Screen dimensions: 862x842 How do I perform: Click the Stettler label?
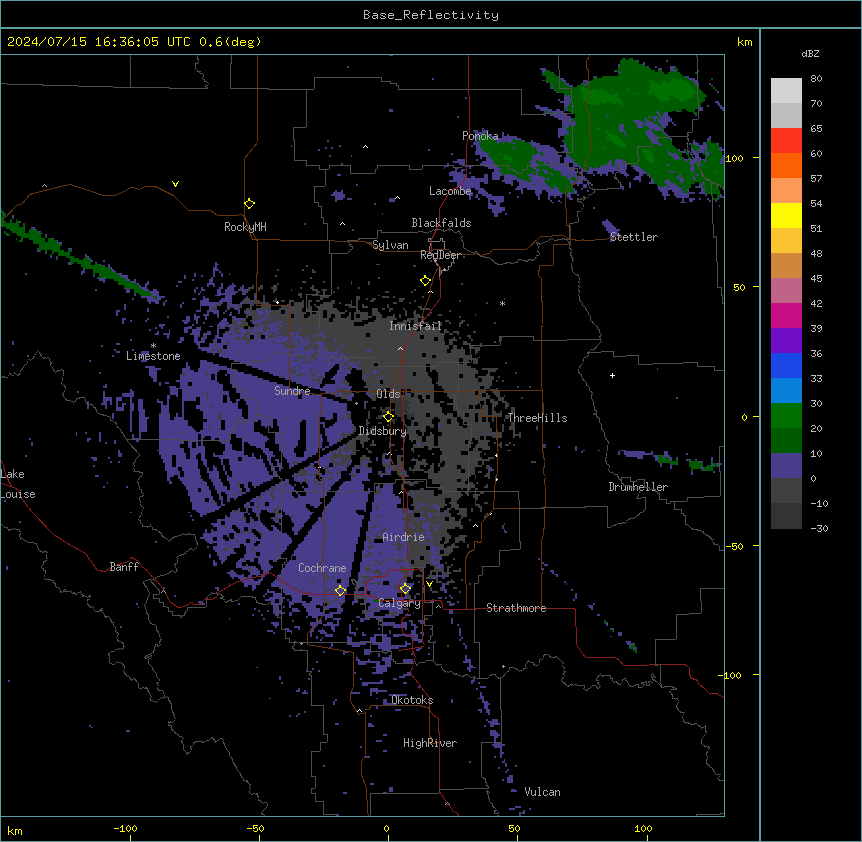[634, 237]
